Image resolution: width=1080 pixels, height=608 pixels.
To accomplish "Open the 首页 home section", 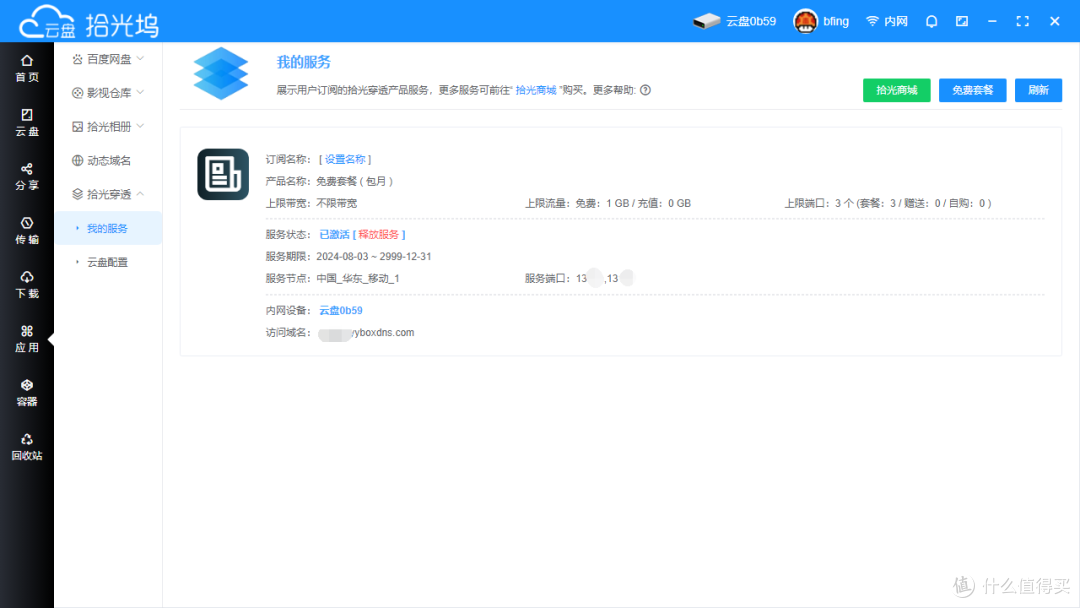I will [27, 69].
